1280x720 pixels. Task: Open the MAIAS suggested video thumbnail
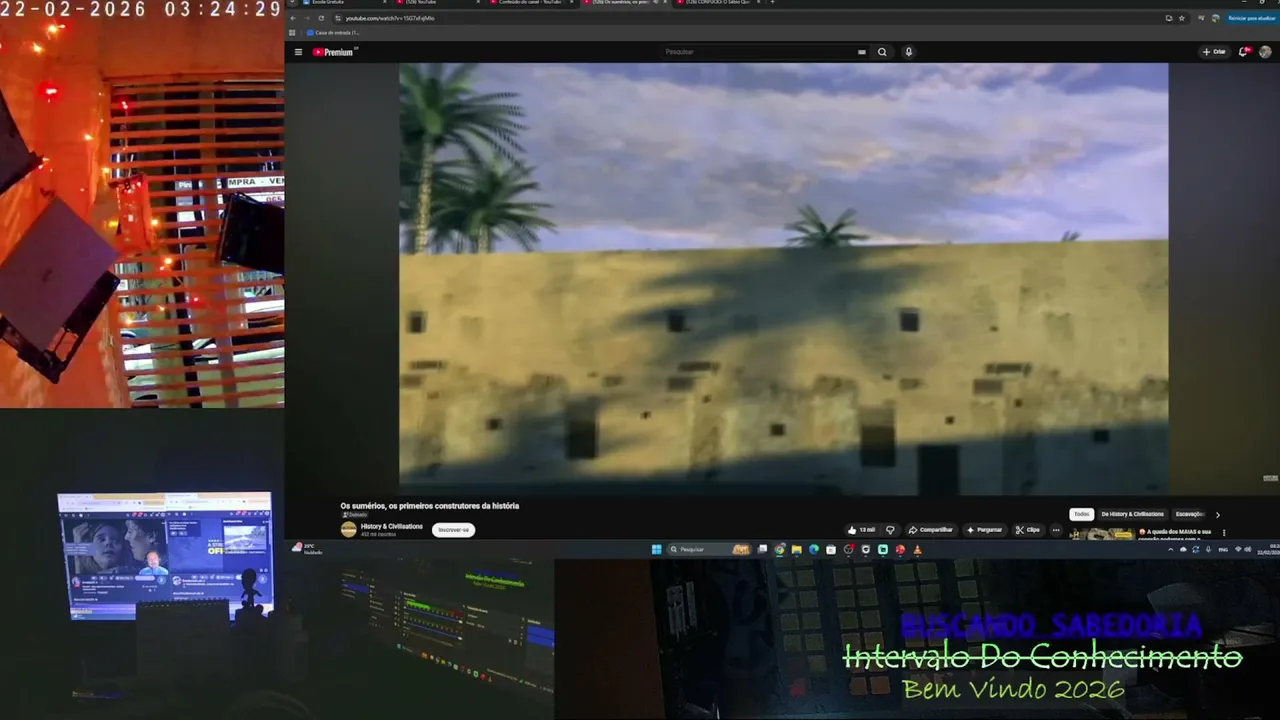[1102, 534]
